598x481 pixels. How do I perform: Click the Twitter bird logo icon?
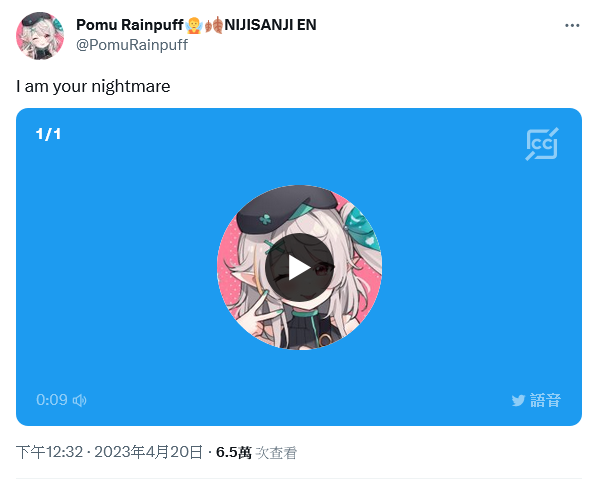[x=518, y=401]
